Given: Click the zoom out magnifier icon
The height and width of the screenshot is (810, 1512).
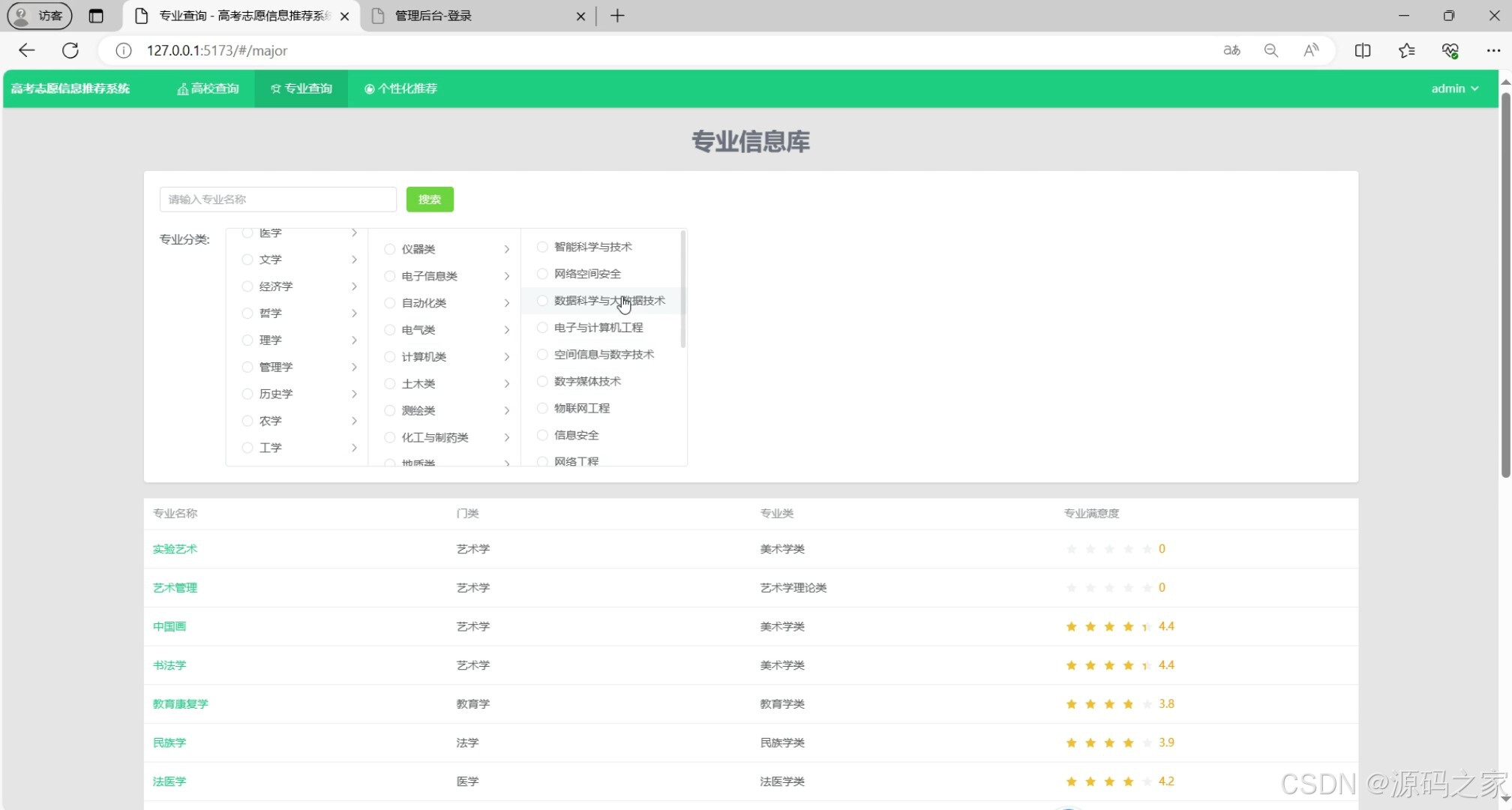Looking at the screenshot, I should tap(1270, 50).
